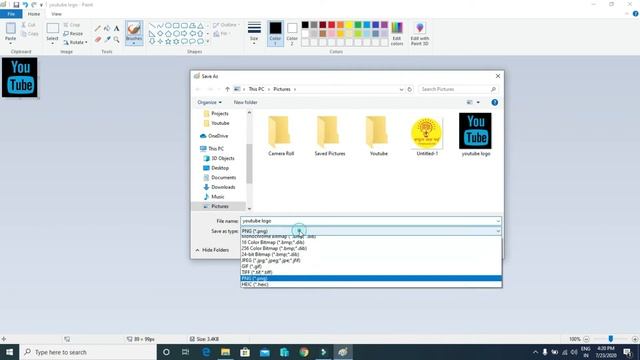640x360 pixels.
Task: Open the Rotate dropdown
Action: coord(76,42)
